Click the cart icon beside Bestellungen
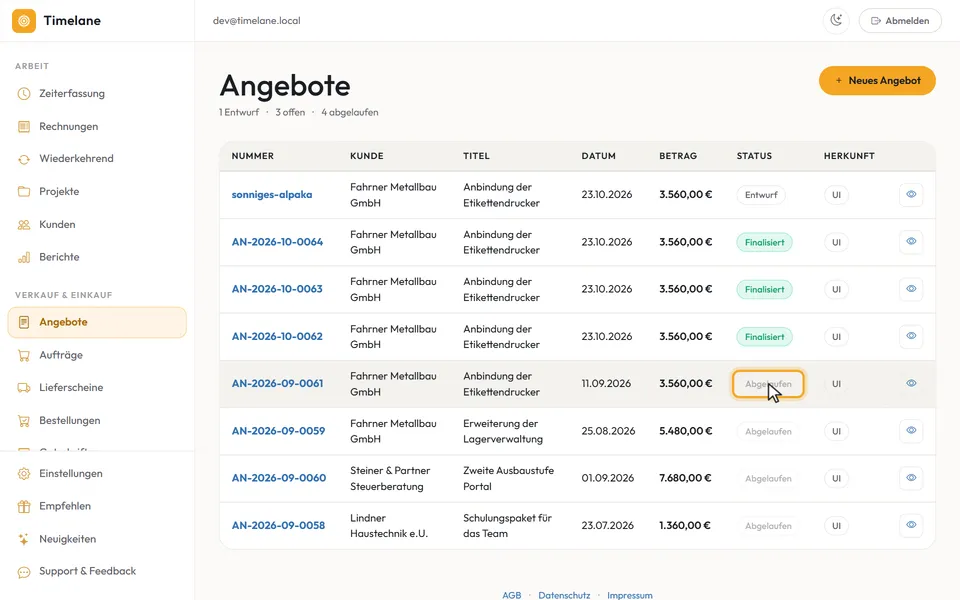Screen dimensions: 960x600 (x=24, y=421)
